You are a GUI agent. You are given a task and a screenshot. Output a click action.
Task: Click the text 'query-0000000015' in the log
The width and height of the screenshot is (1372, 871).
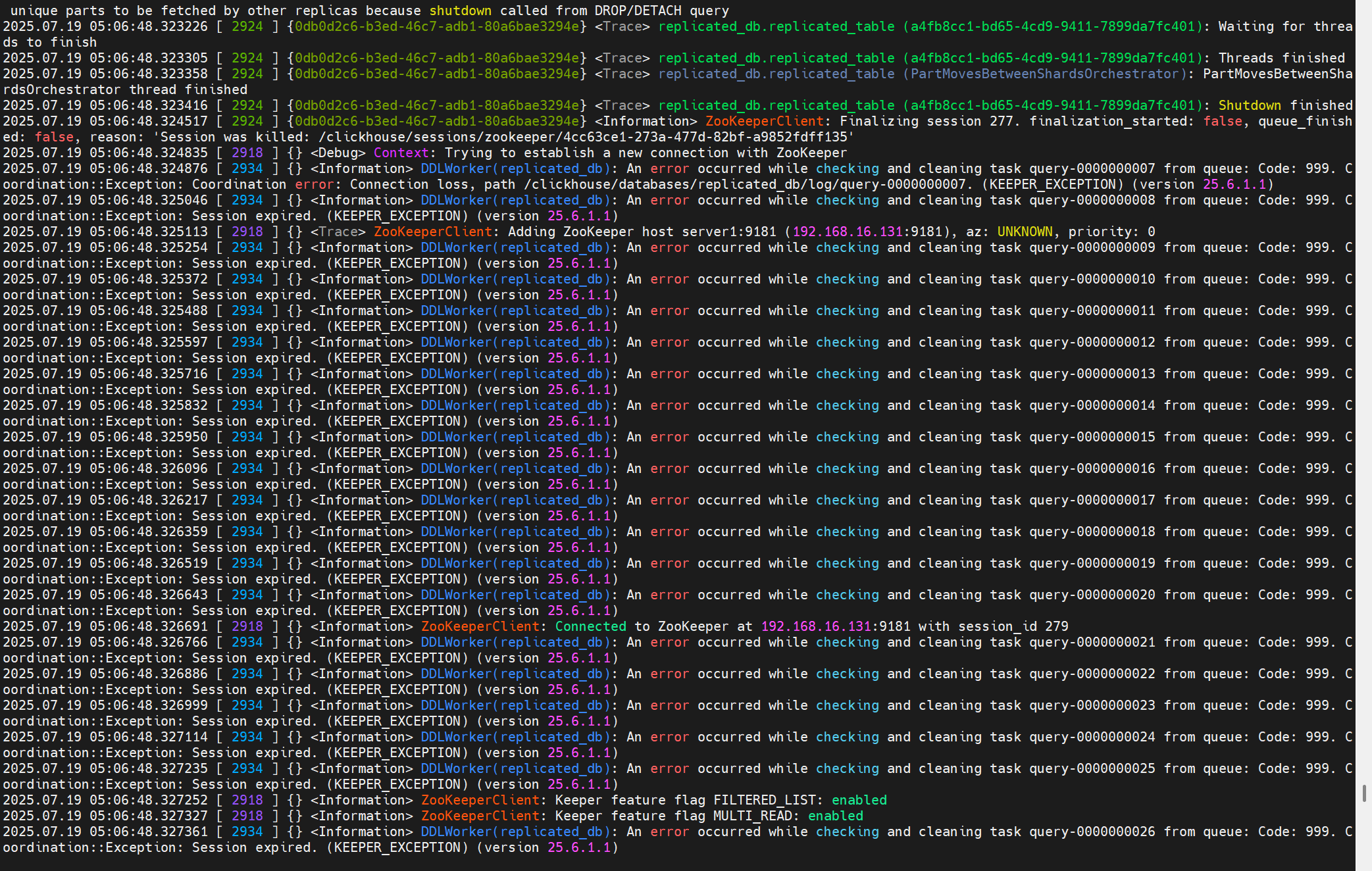(1092, 437)
